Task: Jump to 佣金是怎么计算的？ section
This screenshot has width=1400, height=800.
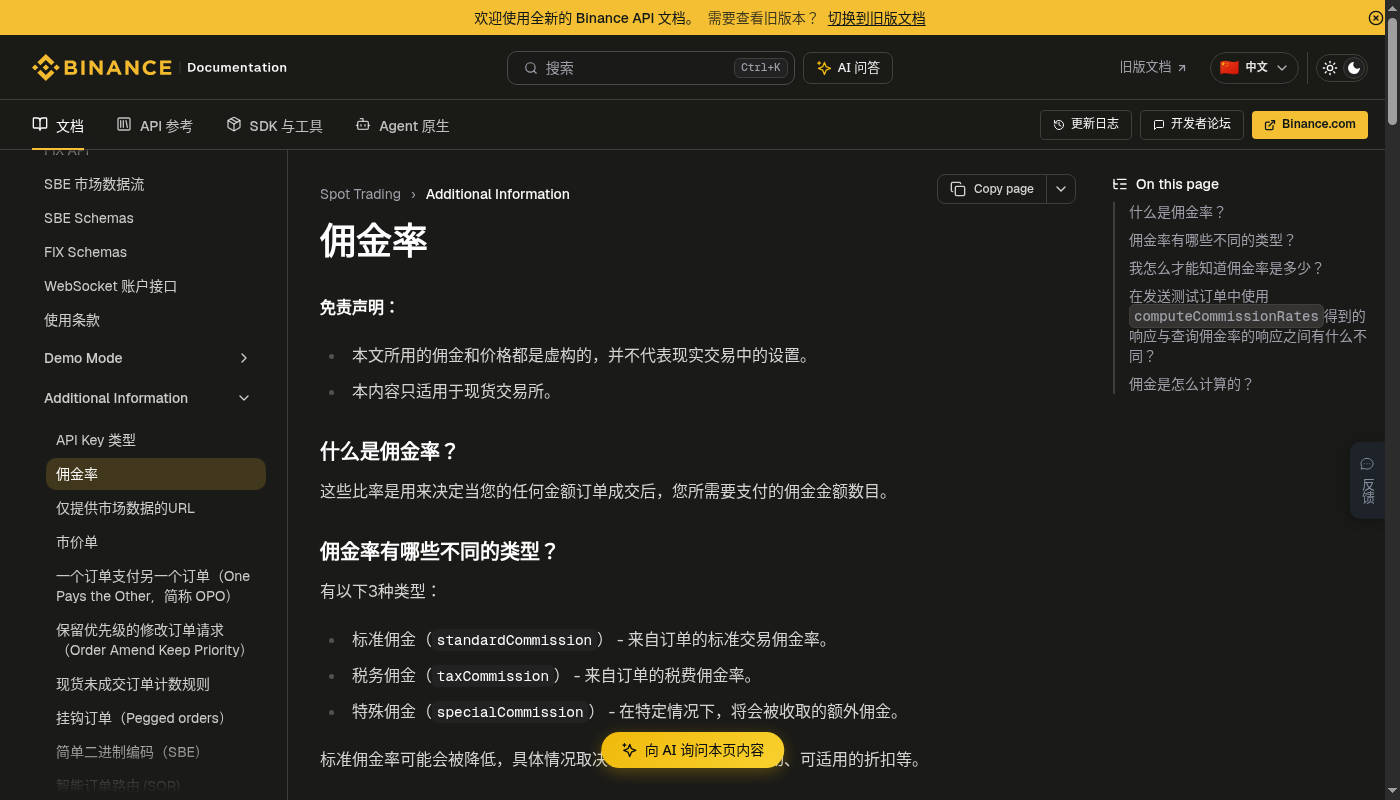Action: [x=1191, y=384]
